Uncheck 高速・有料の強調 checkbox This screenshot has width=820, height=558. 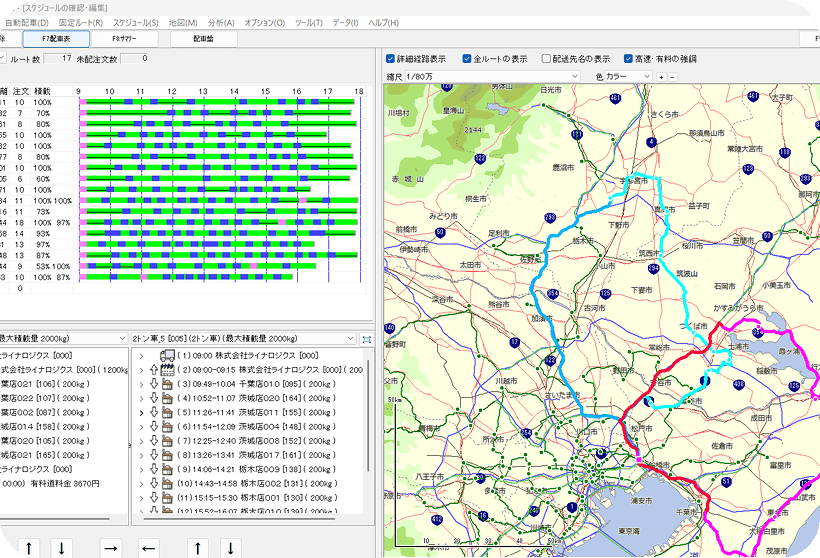tap(628, 59)
